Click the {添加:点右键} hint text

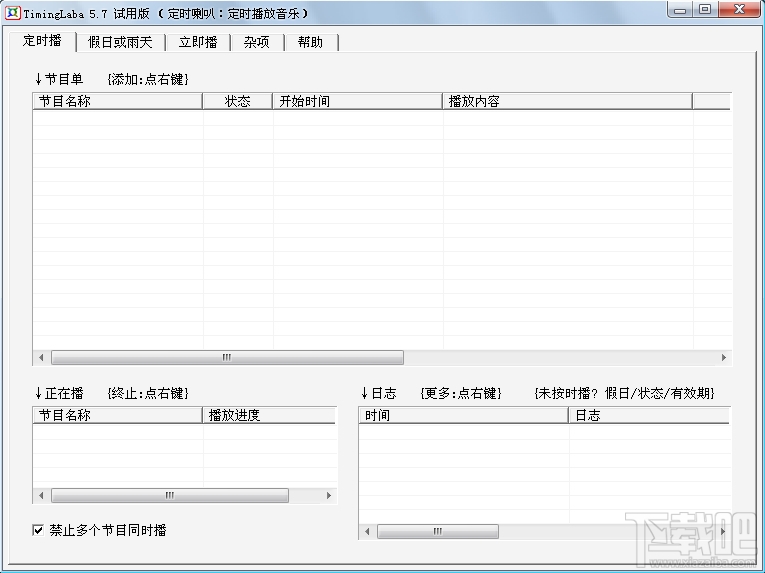click(x=148, y=79)
